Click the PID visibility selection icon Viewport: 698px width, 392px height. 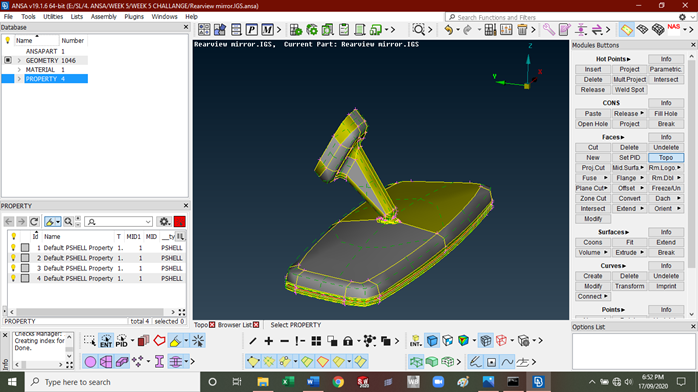pyautogui.click(x=122, y=341)
